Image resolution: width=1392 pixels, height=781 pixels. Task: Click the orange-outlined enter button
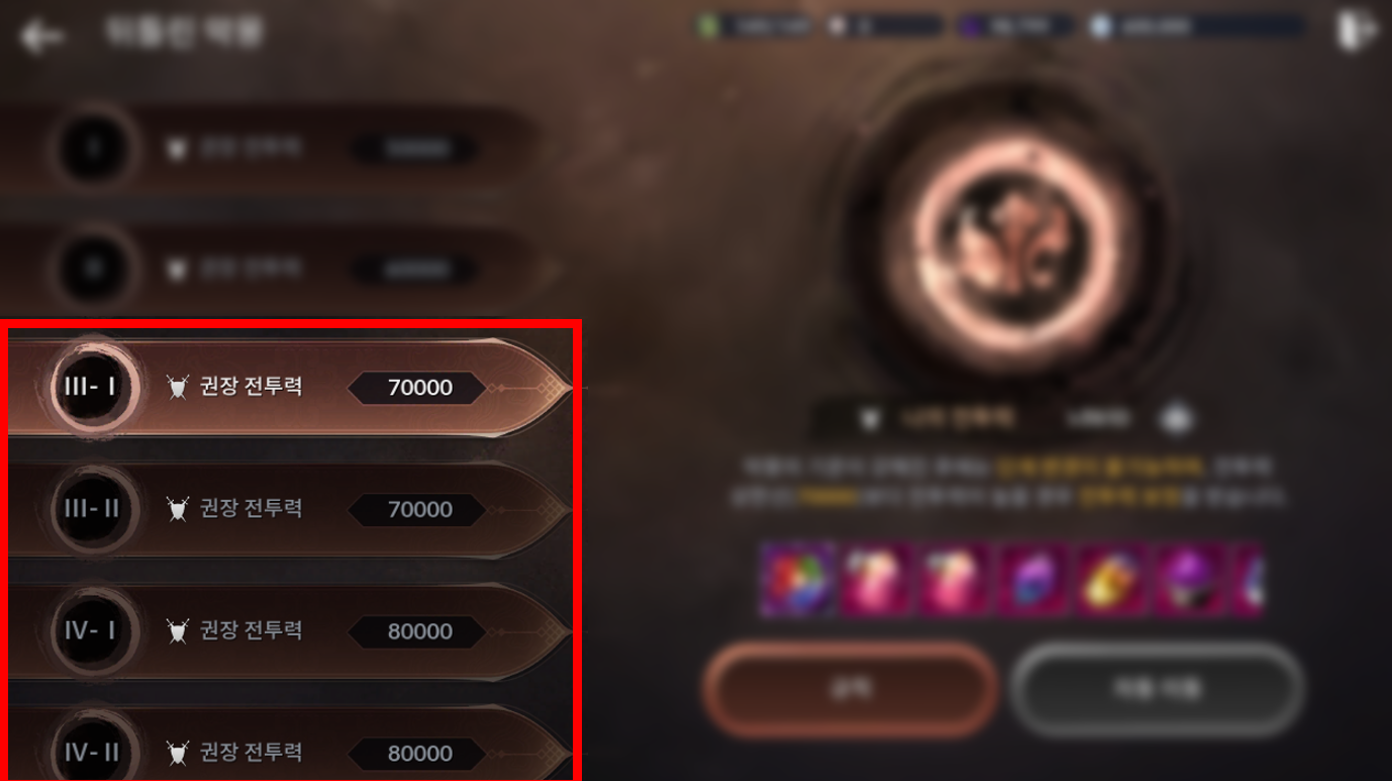850,689
